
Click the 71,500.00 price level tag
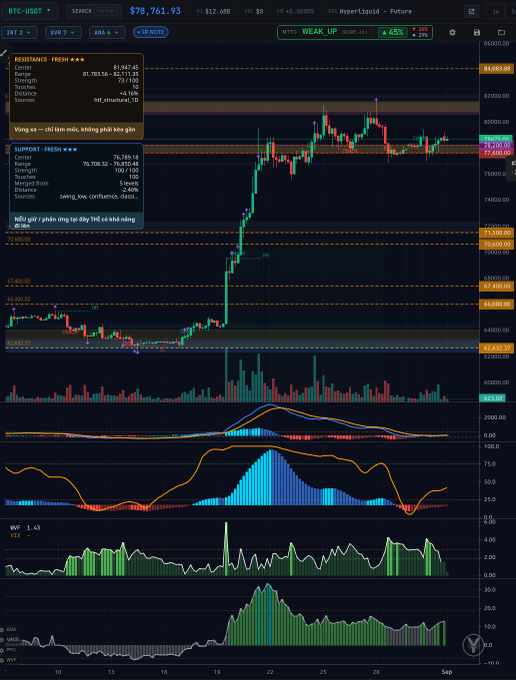(496, 233)
